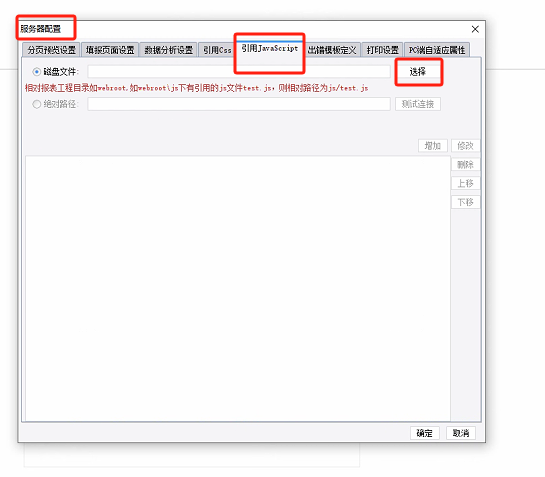Select the 数据分析设置 tab
Image resolution: width=545 pixels, height=477 pixels.
[169, 50]
